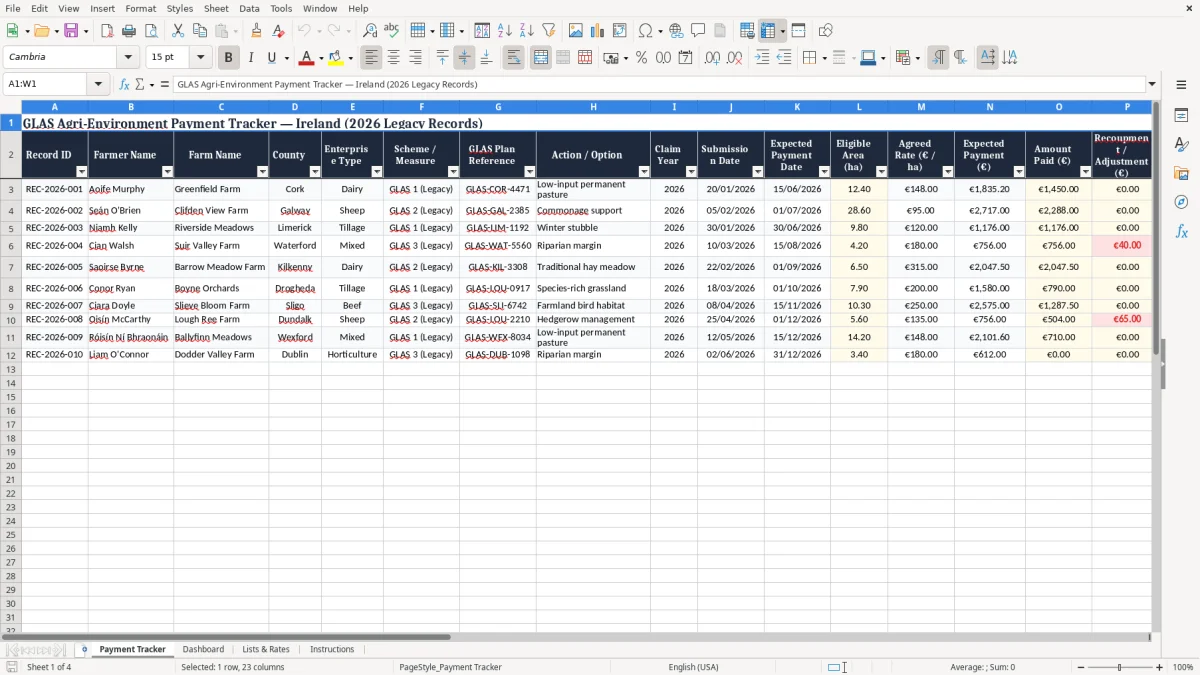The width and height of the screenshot is (1200, 675).
Task: Click the Name Box field
Action: (x=47, y=85)
